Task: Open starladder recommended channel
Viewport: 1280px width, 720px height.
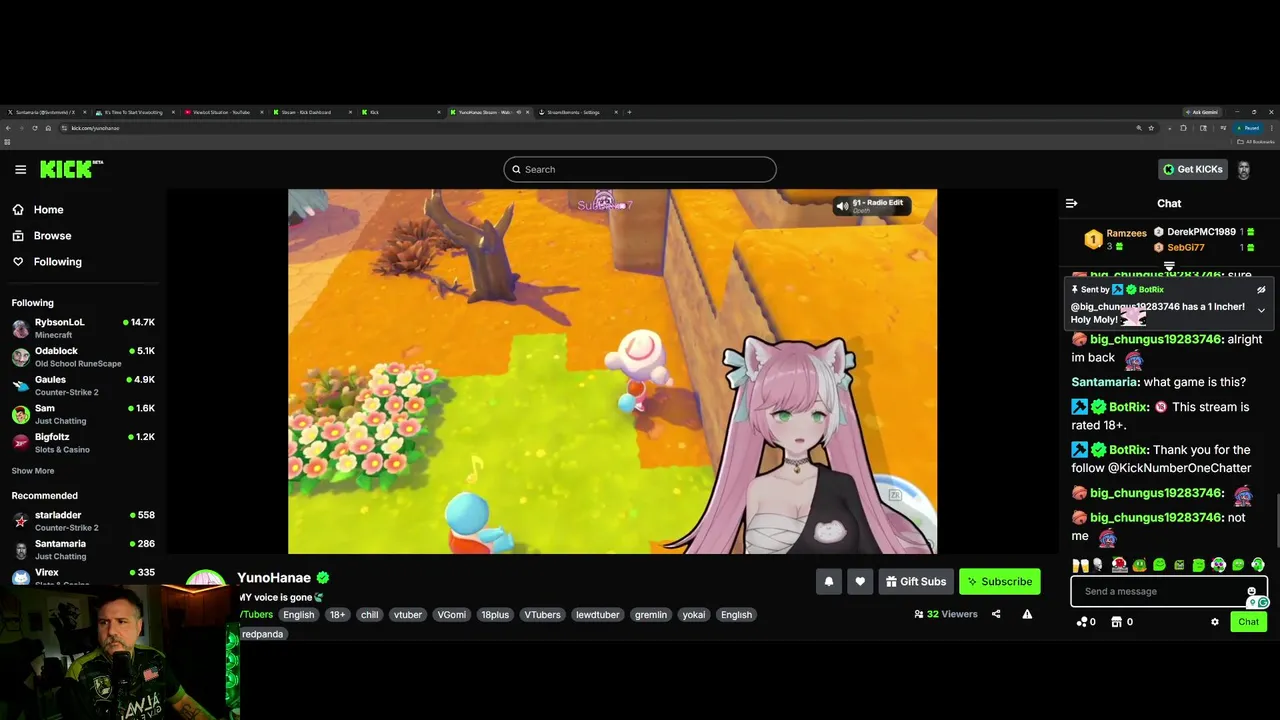Action: [82, 521]
